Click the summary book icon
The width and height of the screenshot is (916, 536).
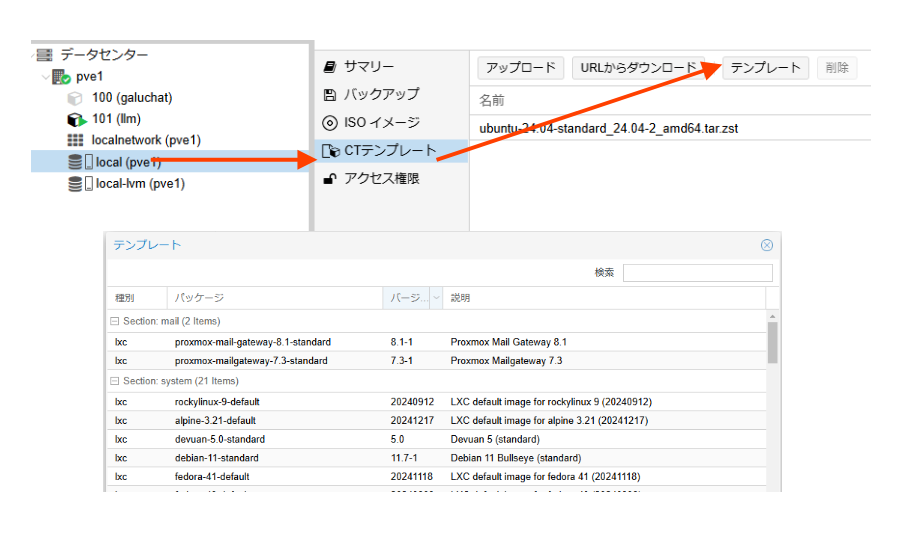(330, 67)
